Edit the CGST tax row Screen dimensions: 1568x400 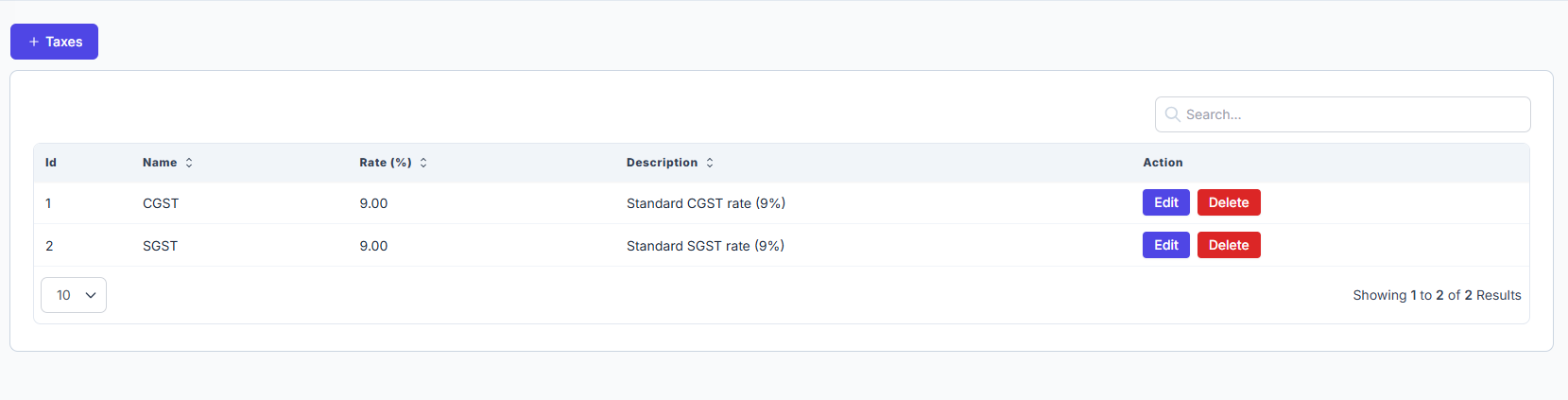[x=1166, y=202]
